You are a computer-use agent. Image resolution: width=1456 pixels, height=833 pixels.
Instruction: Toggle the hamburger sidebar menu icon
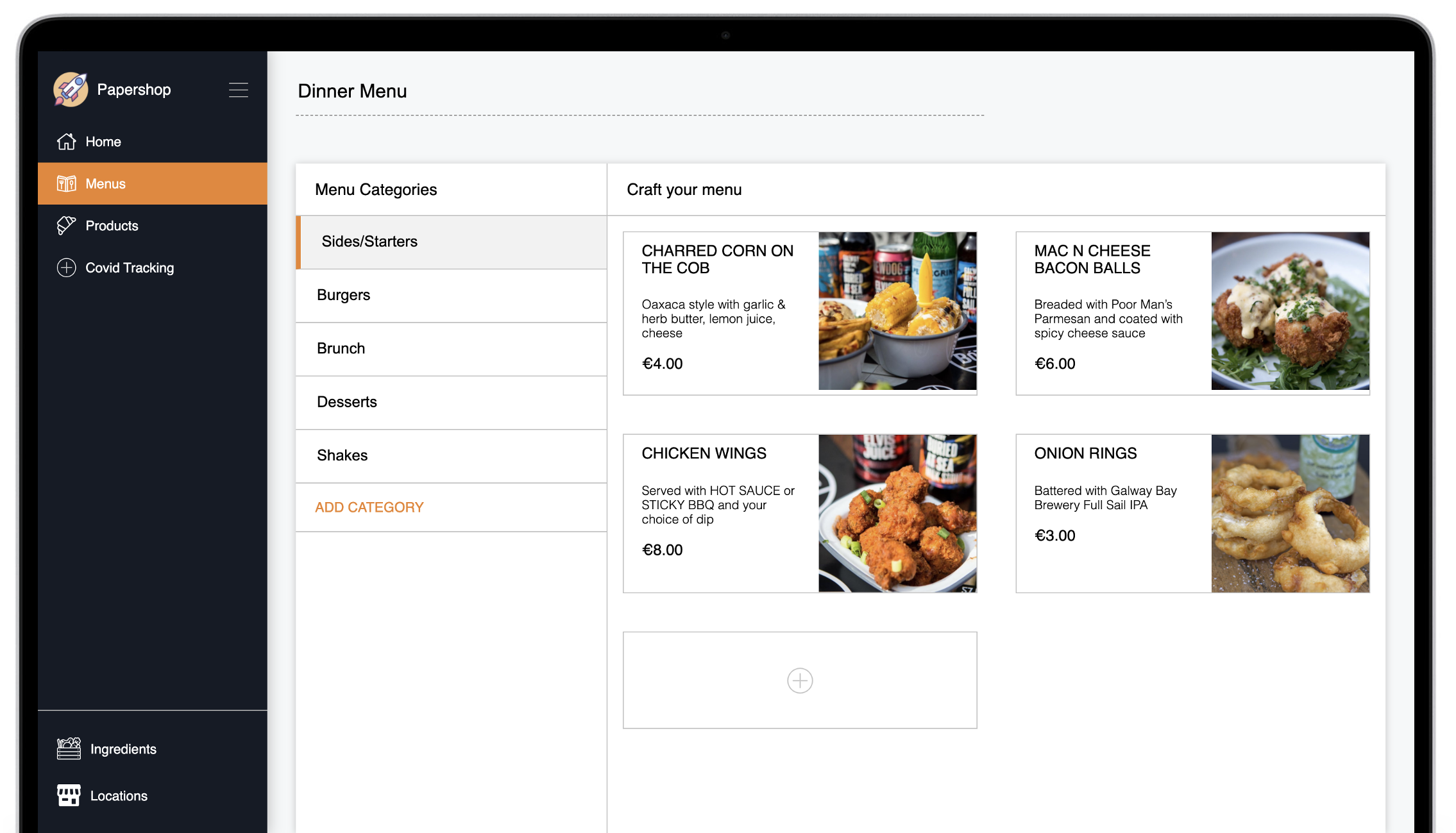pos(238,90)
